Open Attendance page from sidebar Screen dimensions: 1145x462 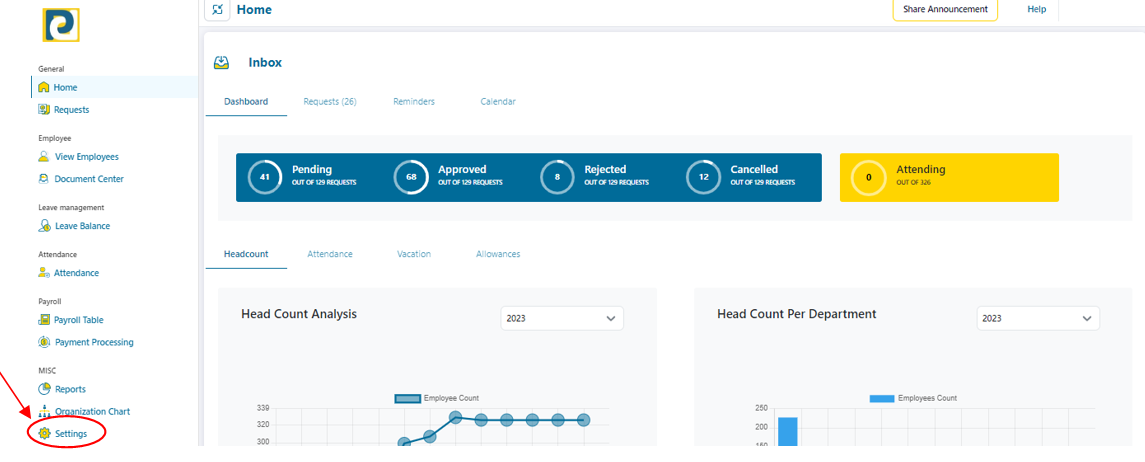pos(77,273)
